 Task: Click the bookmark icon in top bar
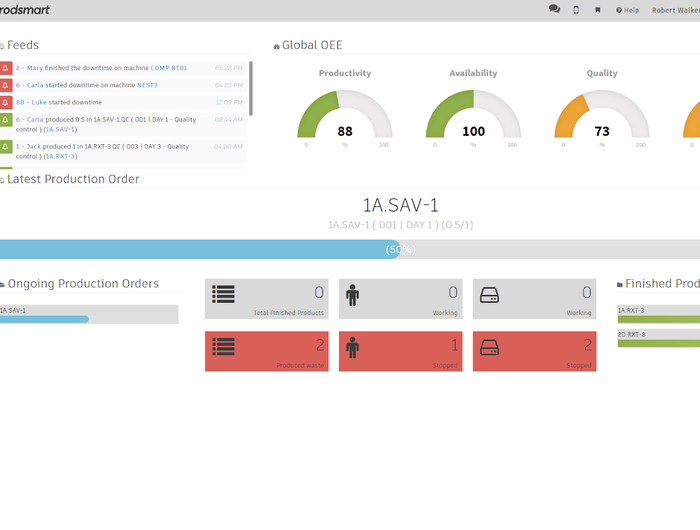pyautogui.click(x=597, y=10)
